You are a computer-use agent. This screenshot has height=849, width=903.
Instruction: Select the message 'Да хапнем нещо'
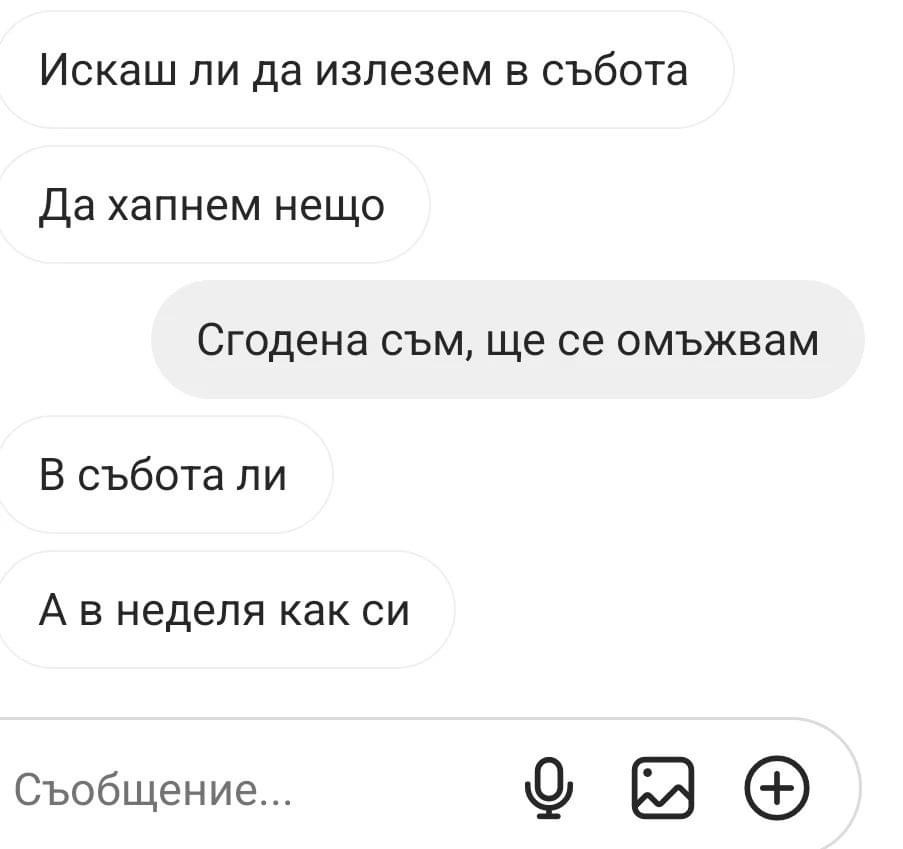pos(212,204)
